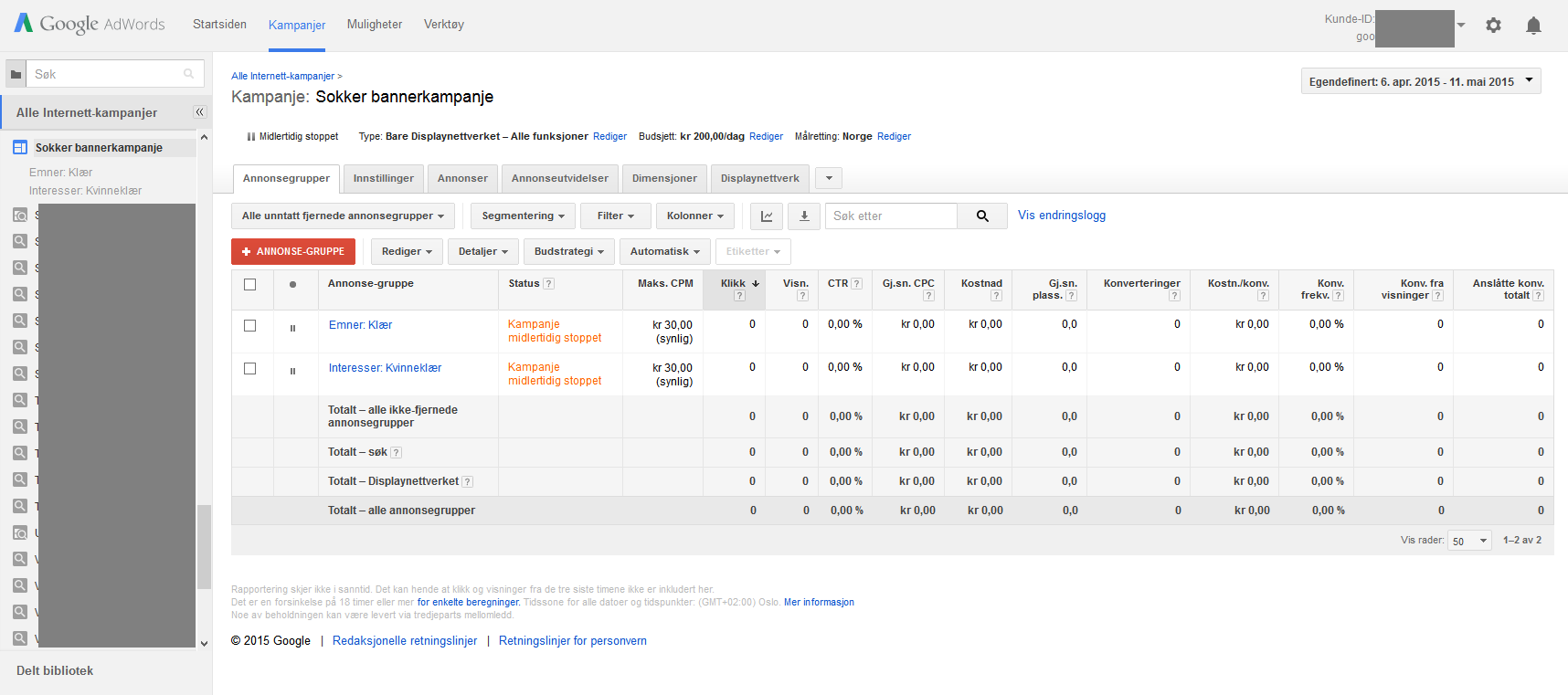Image resolution: width=1568 pixels, height=695 pixels.
Task: Click the Alle Internett-kampanjer breadcrumb link
Action: click(x=283, y=76)
